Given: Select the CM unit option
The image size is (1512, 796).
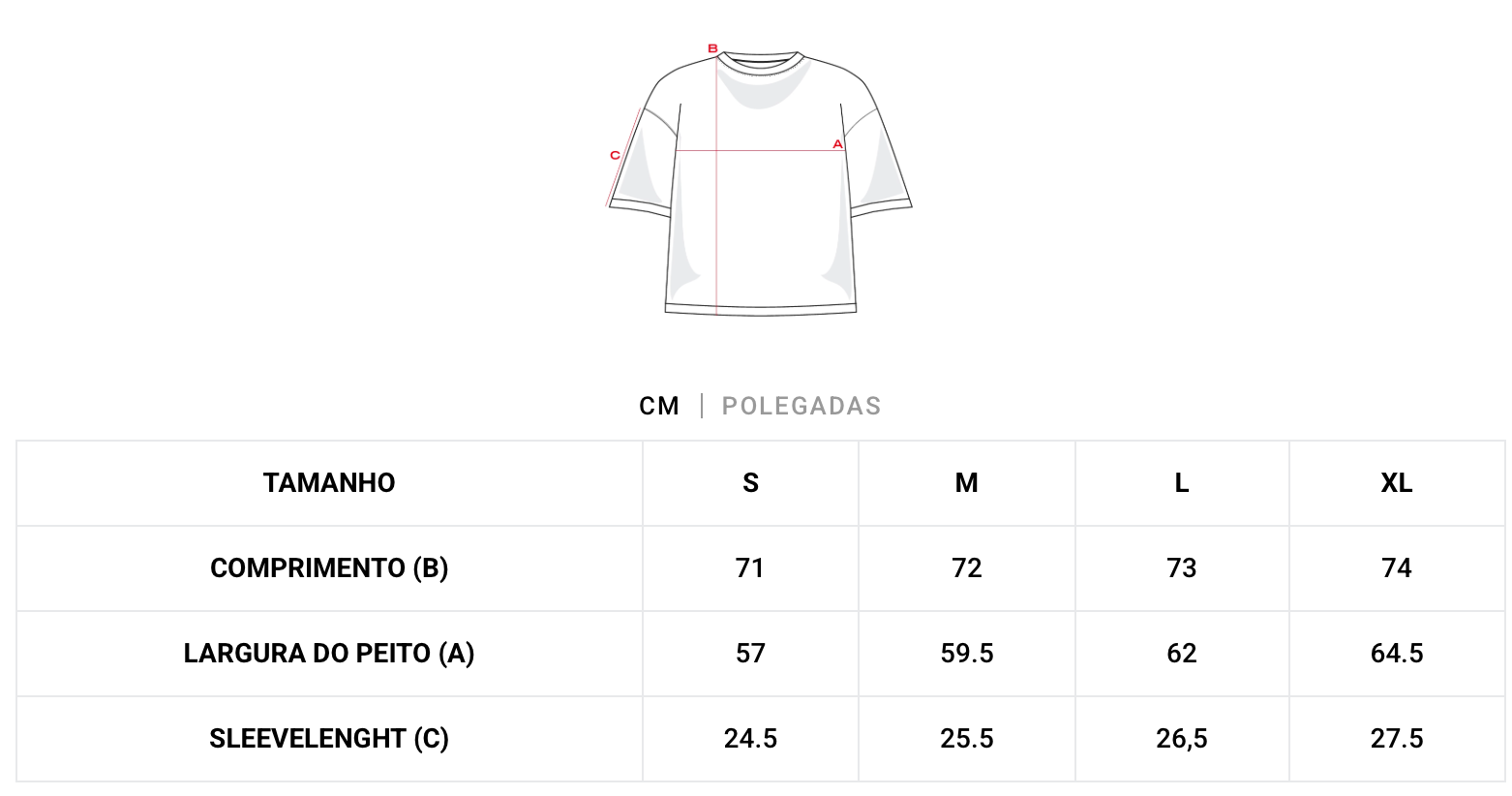Looking at the screenshot, I should pyautogui.click(x=659, y=406).
